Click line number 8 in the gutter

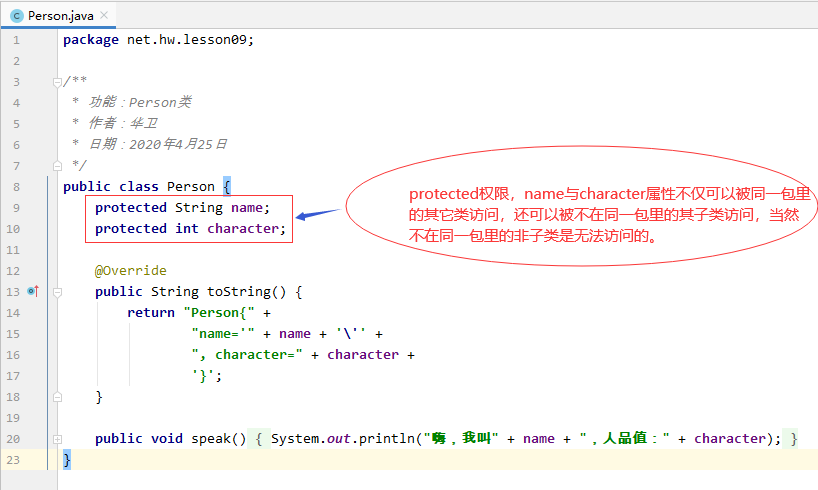tap(16, 187)
